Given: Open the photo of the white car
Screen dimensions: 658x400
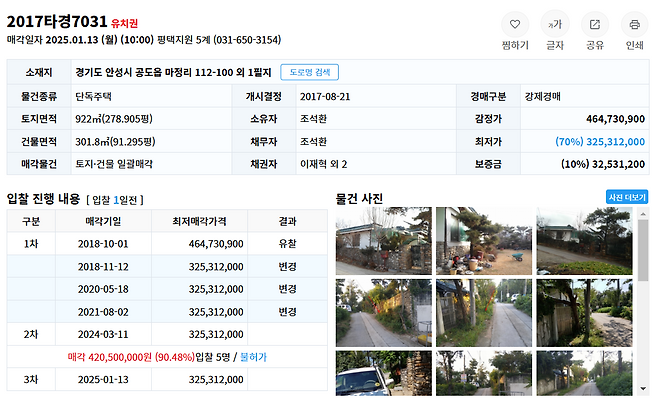Looking at the screenshot, I should coord(384,374).
